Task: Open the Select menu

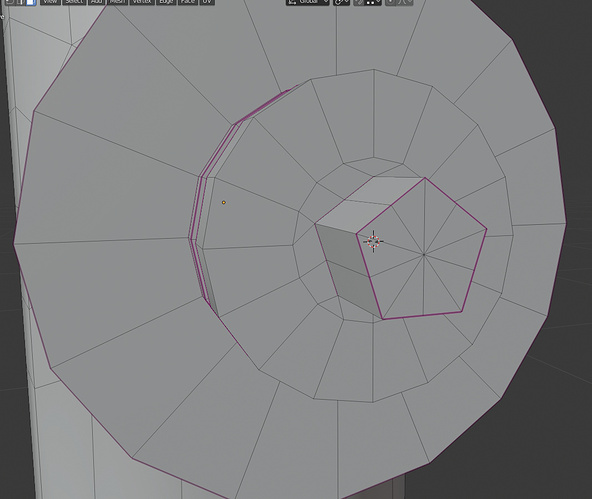Action: tap(74, 2)
